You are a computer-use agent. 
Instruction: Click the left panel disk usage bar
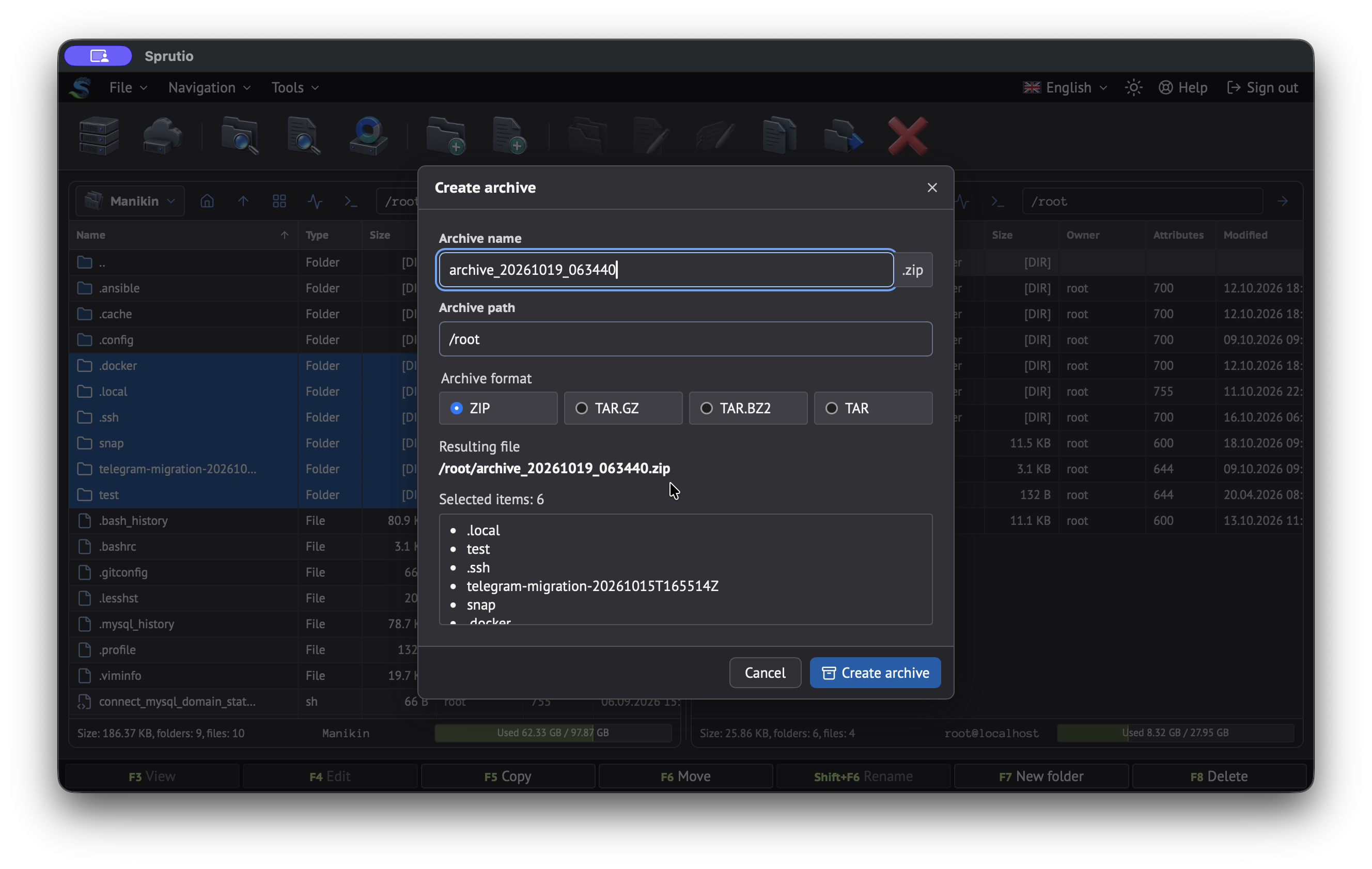(553, 733)
